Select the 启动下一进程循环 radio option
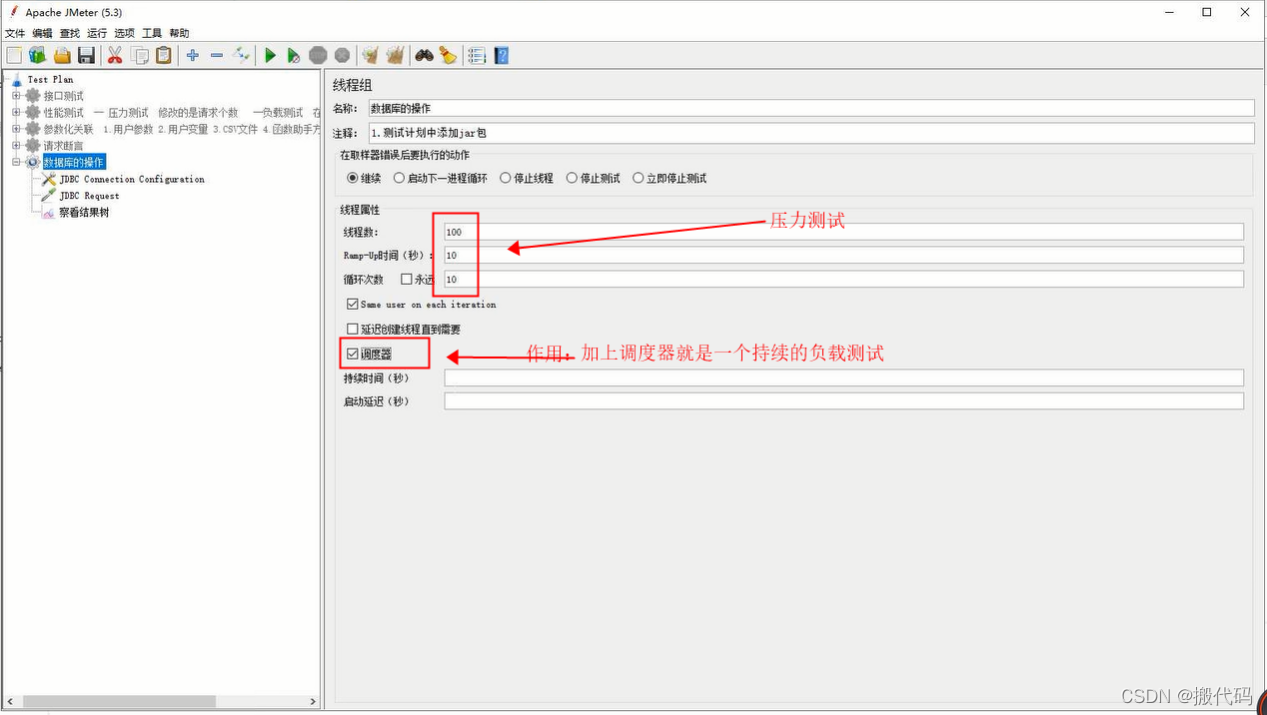The width and height of the screenshot is (1267, 715). pos(399,178)
